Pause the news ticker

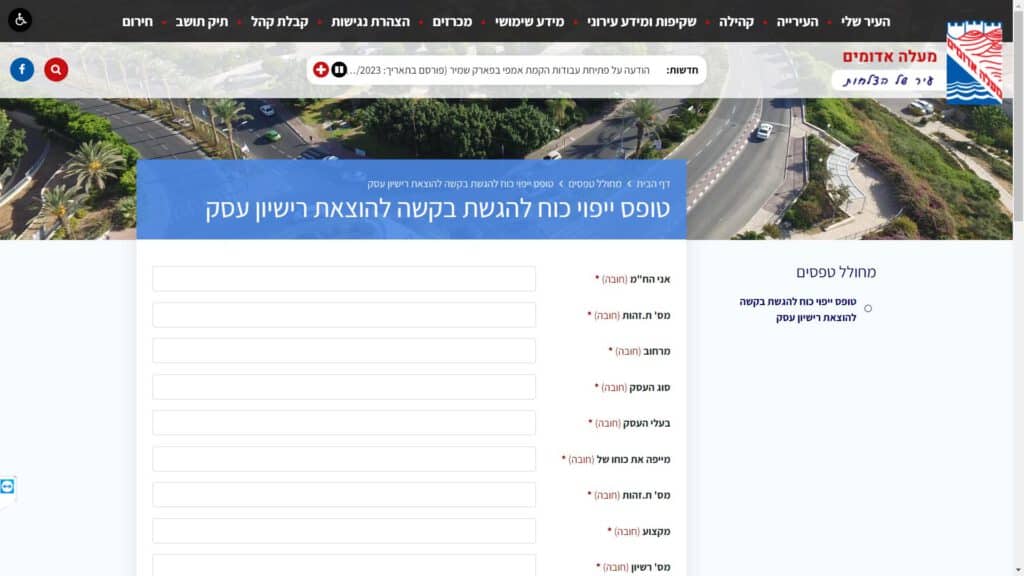point(339,69)
